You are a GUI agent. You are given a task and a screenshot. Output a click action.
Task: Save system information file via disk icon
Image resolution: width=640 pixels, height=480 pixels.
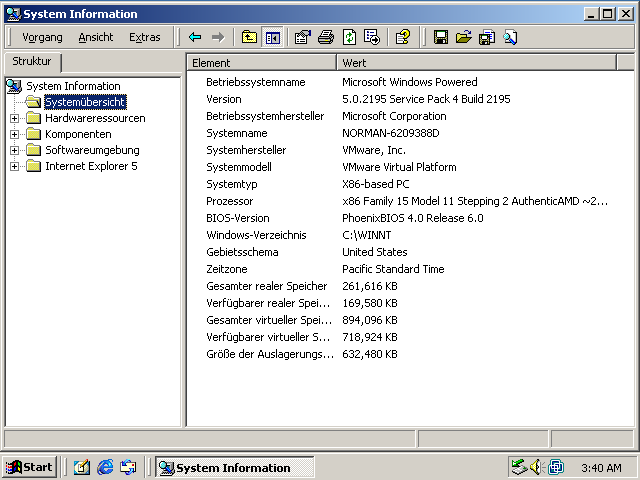(440, 37)
